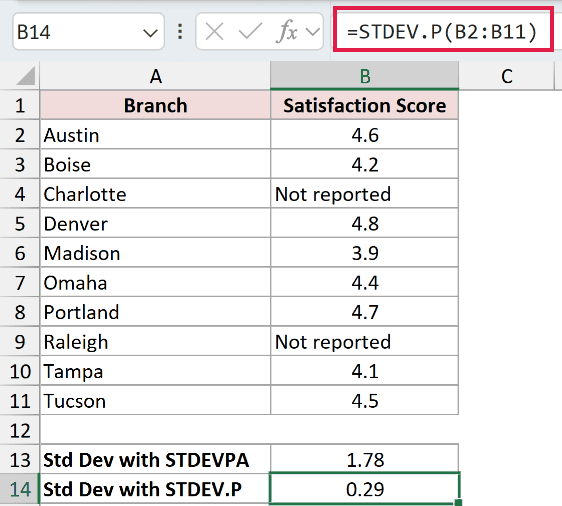Select the Tampa cell
Image resolution: width=562 pixels, height=506 pixels.
click(155, 371)
